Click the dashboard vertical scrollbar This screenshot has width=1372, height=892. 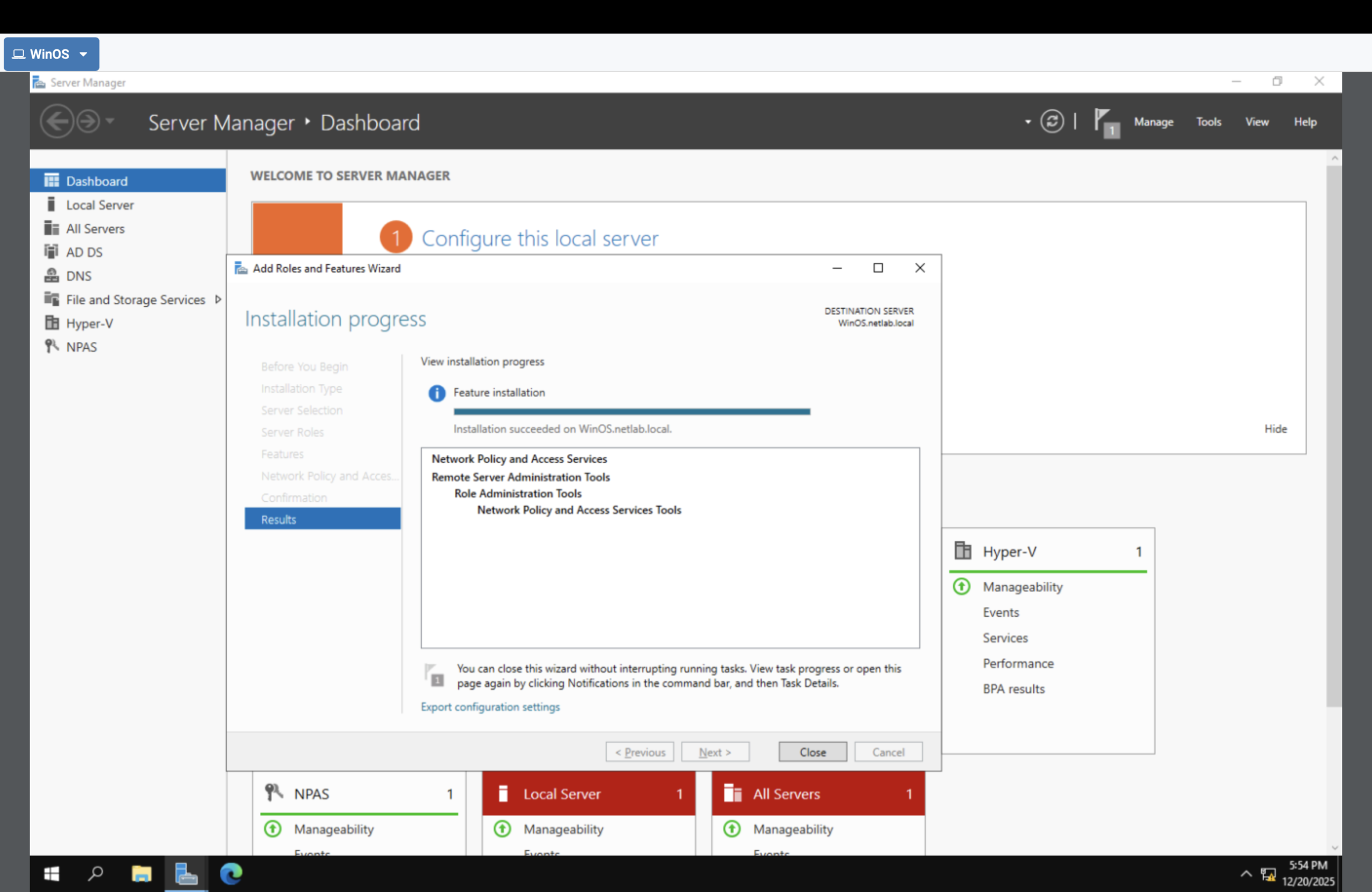(x=1333, y=438)
